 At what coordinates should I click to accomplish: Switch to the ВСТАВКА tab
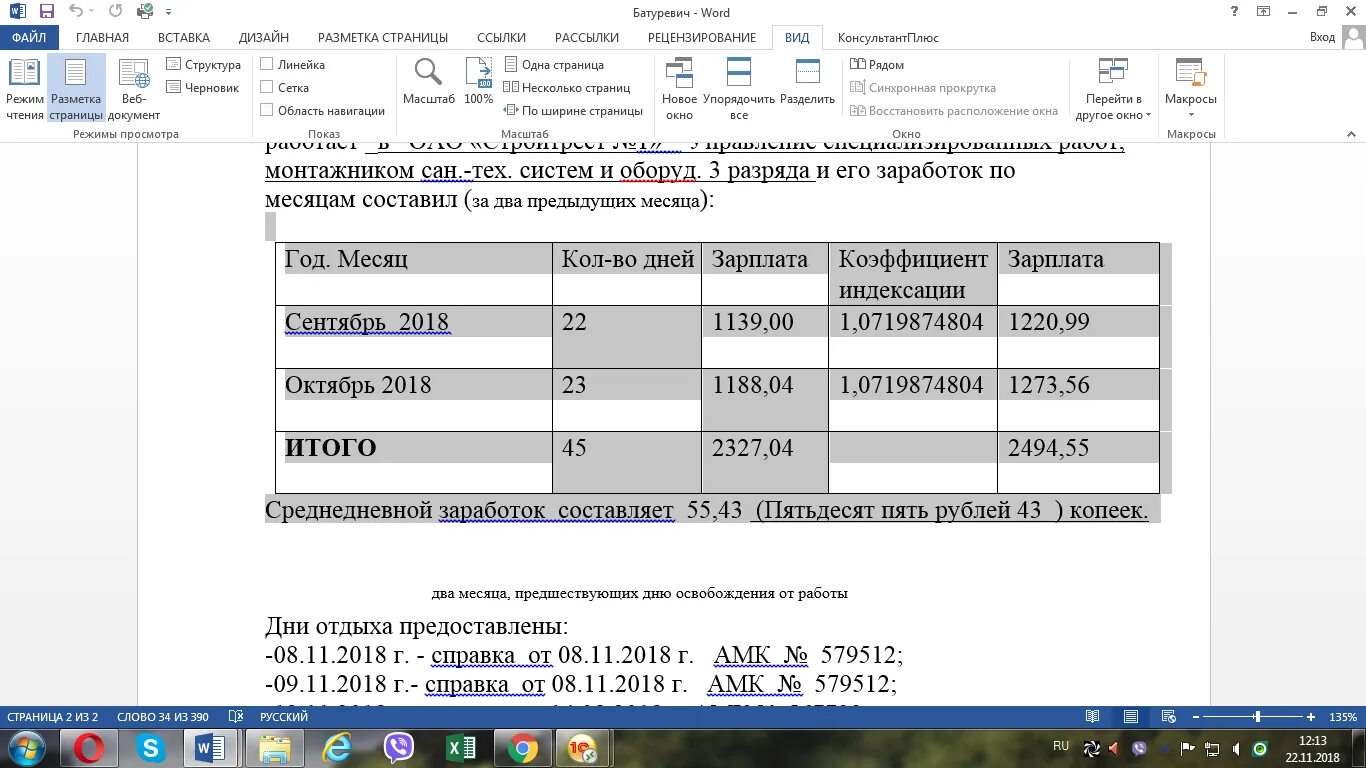[x=184, y=38]
